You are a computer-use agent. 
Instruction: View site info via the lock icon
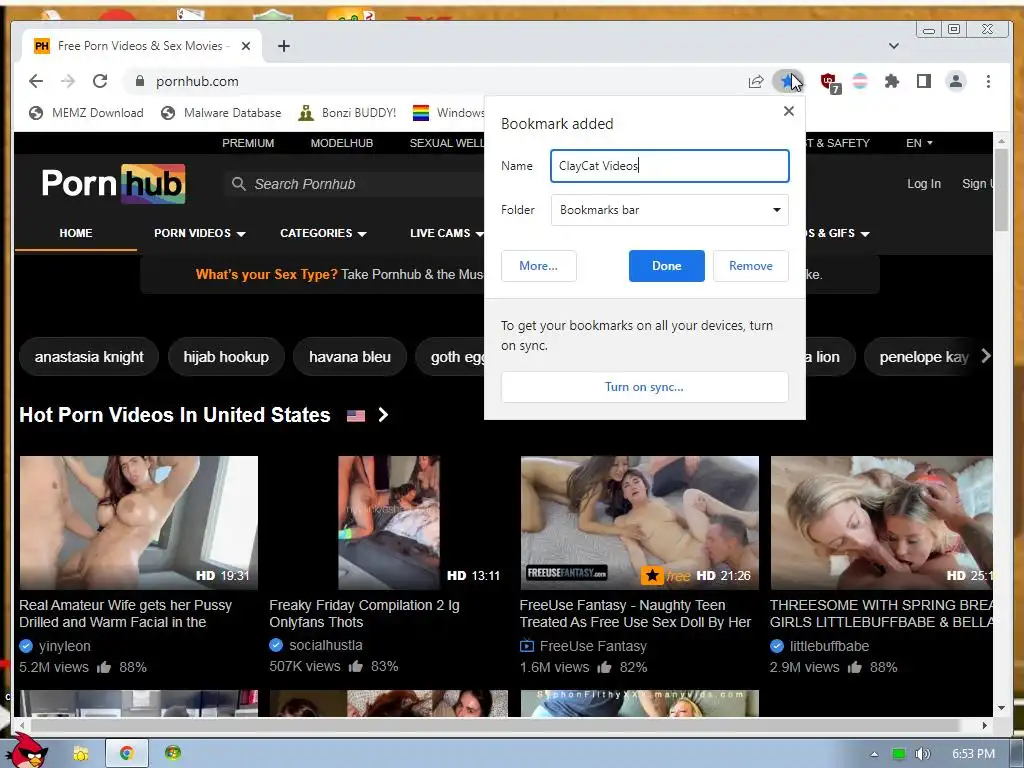click(139, 81)
